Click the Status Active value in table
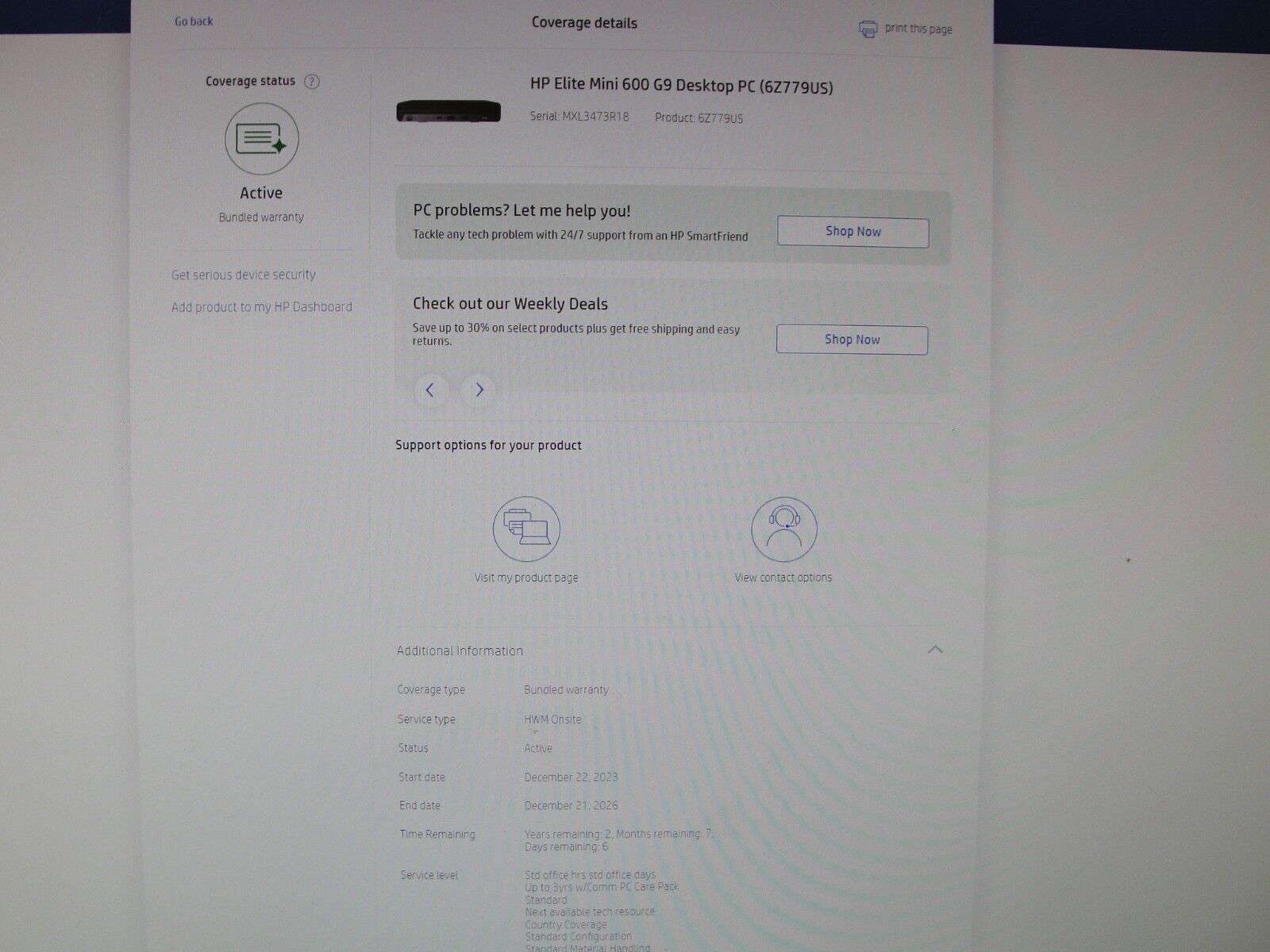Viewport: 1270px width, 952px height. click(x=538, y=748)
